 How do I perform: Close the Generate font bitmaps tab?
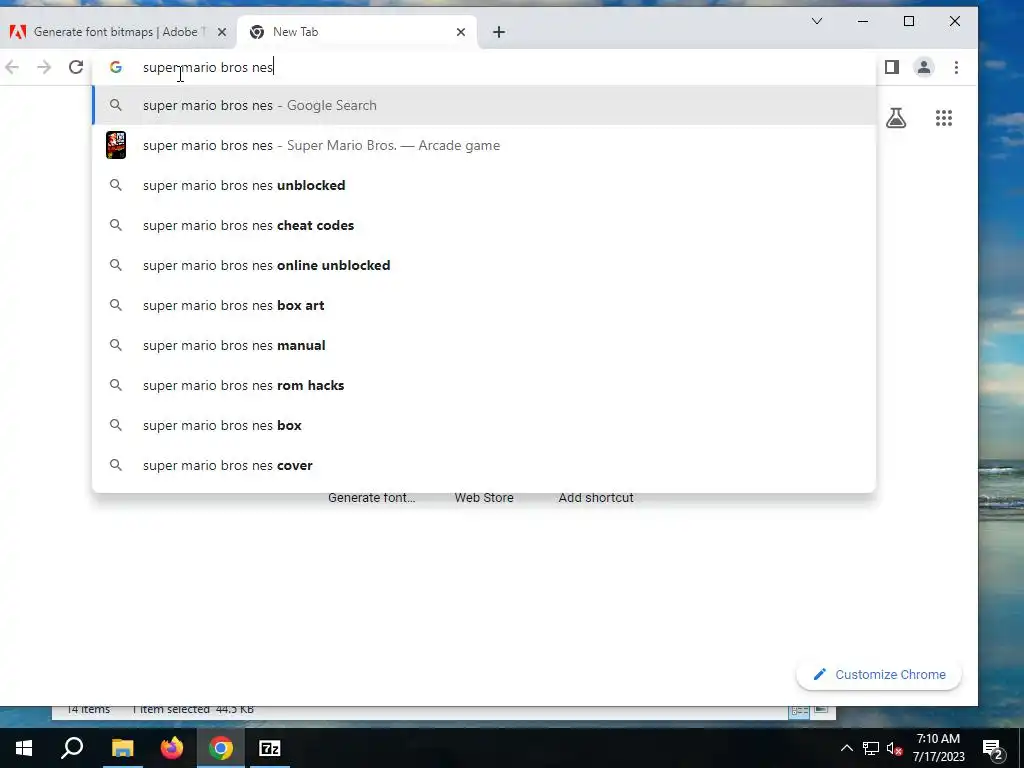pyautogui.click(x=222, y=32)
